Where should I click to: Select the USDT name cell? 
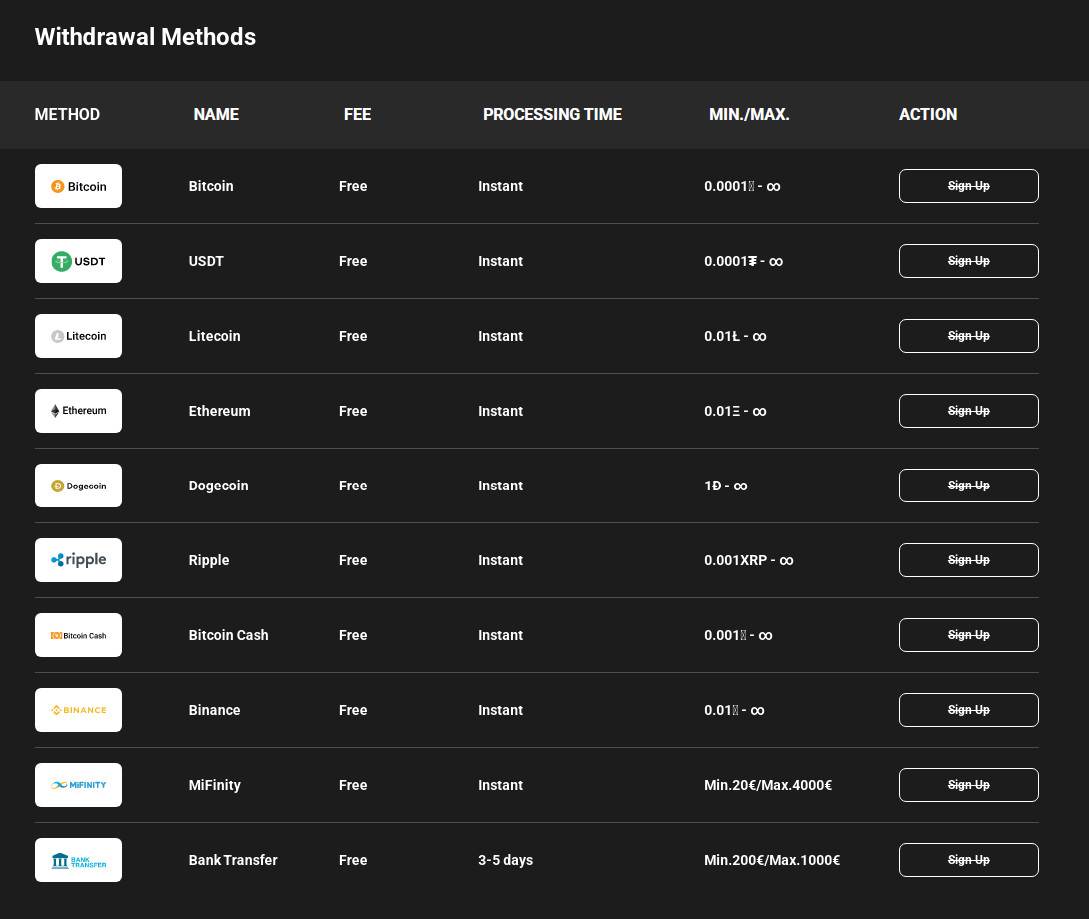(206, 261)
